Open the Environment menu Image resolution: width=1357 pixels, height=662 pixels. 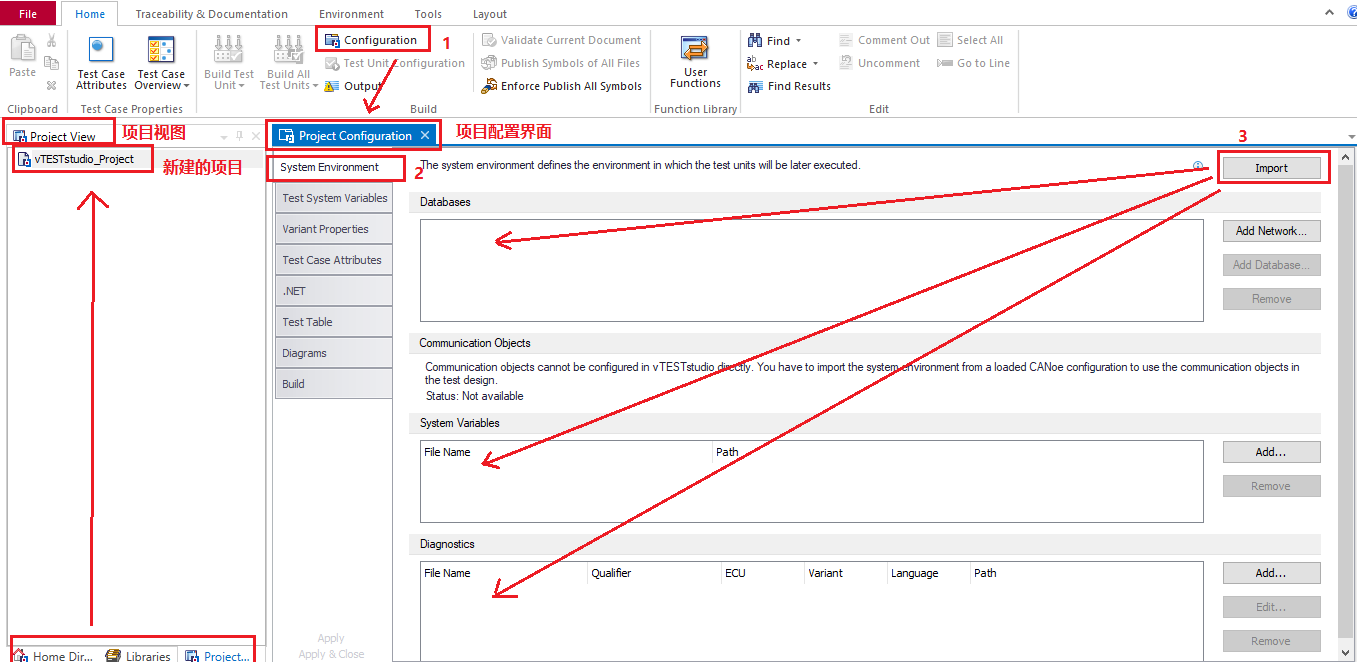(351, 13)
